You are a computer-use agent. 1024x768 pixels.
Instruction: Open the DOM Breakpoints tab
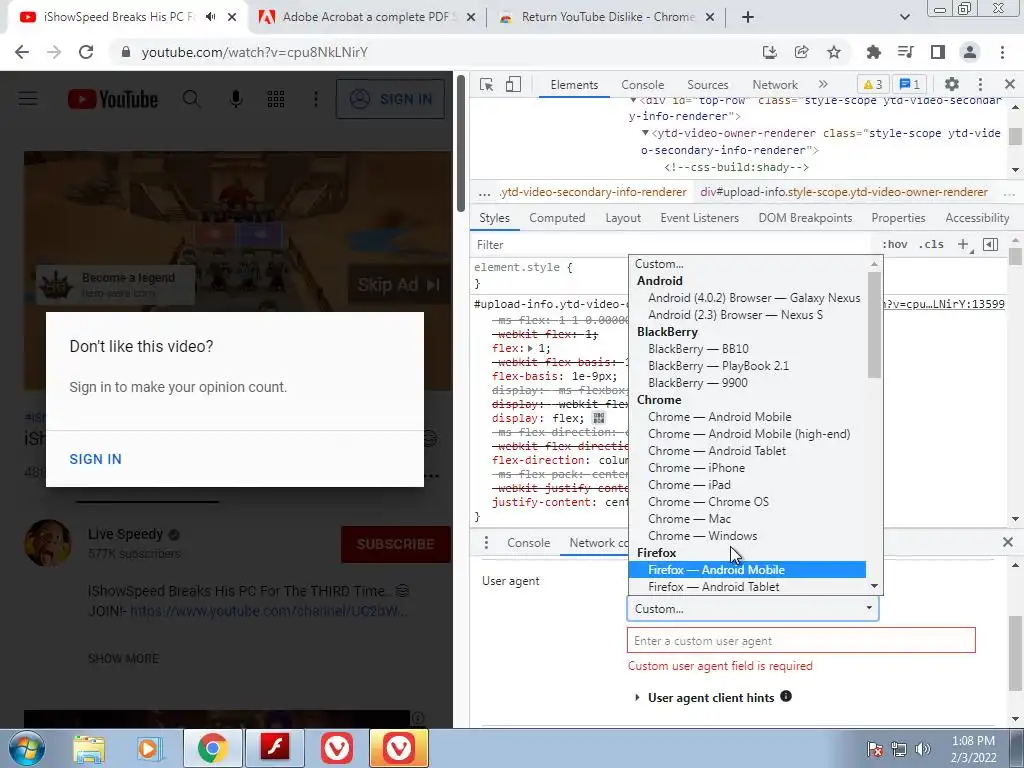(x=805, y=218)
